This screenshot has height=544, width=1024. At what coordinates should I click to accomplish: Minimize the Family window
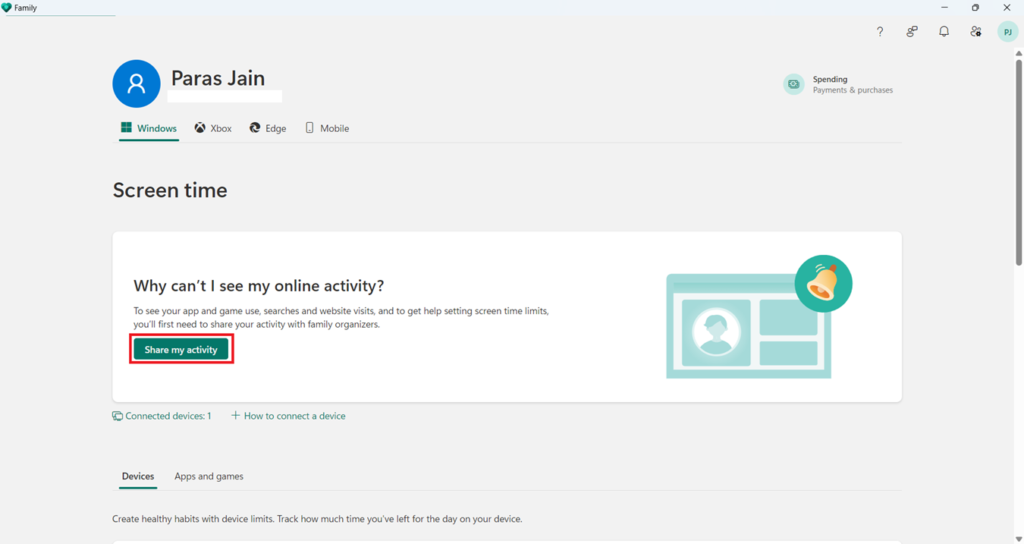pyautogui.click(x=944, y=8)
